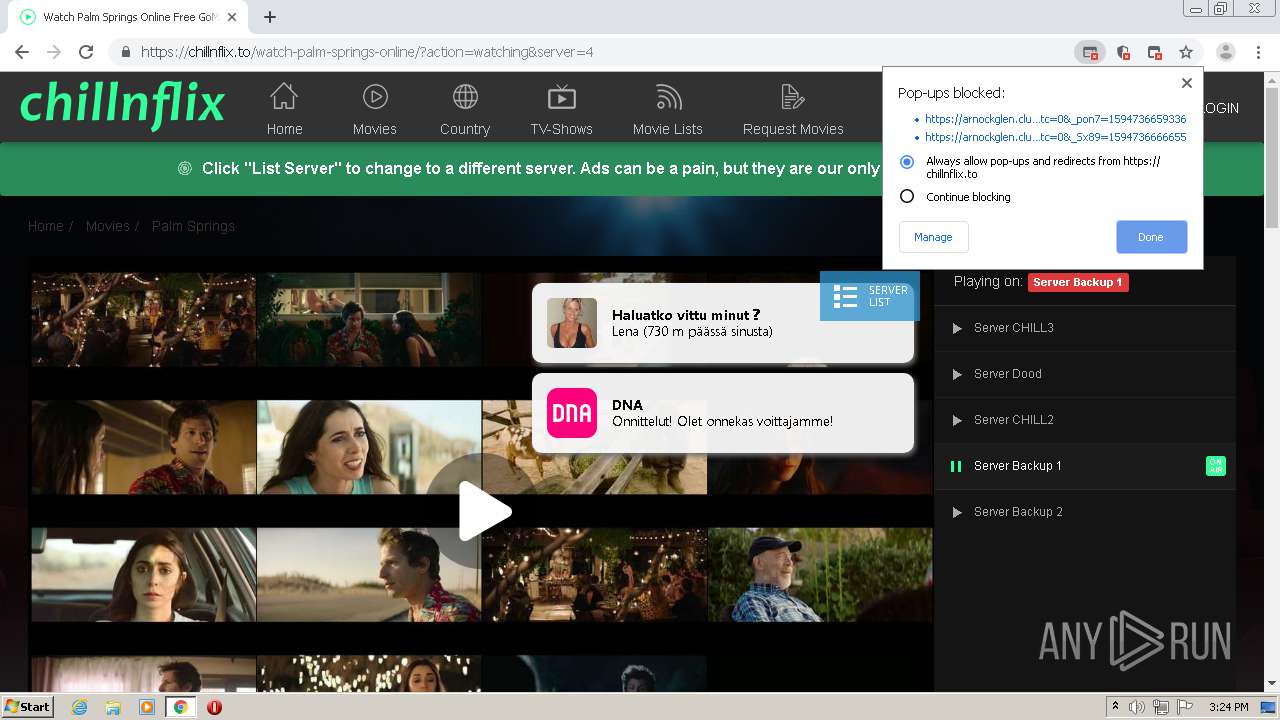Switch to Server Dood
The image size is (1280, 720).
tap(1084, 374)
